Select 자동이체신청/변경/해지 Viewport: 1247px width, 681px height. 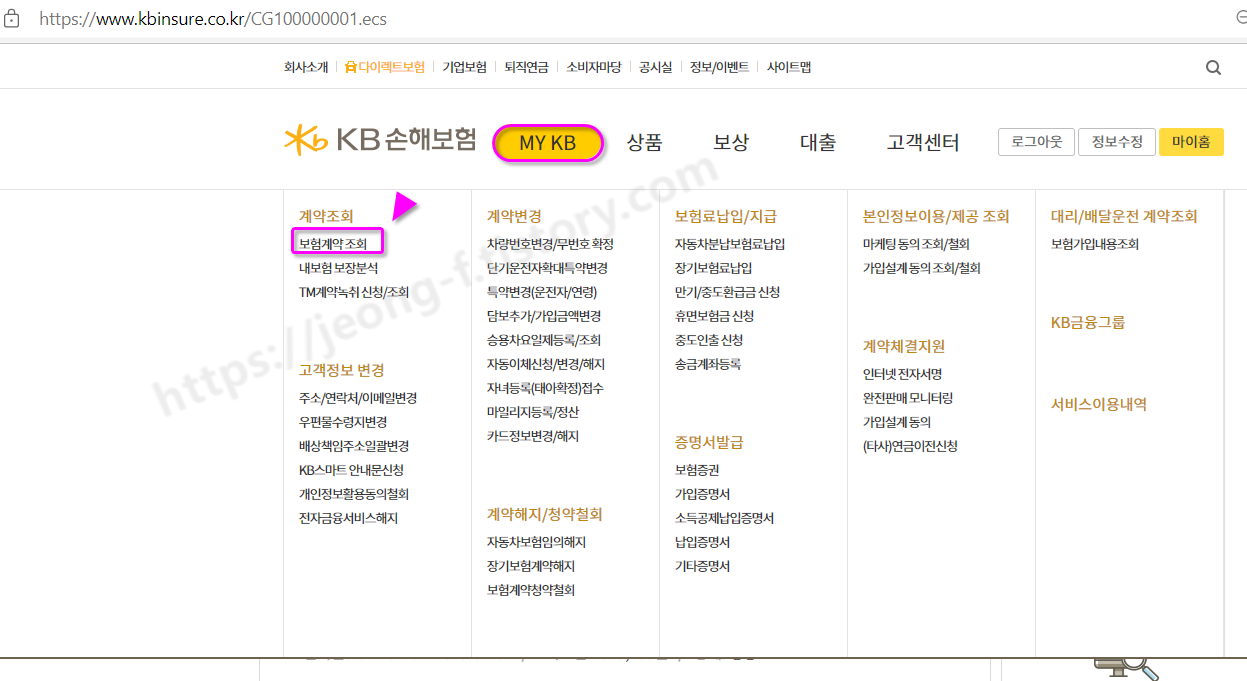point(546,364)
